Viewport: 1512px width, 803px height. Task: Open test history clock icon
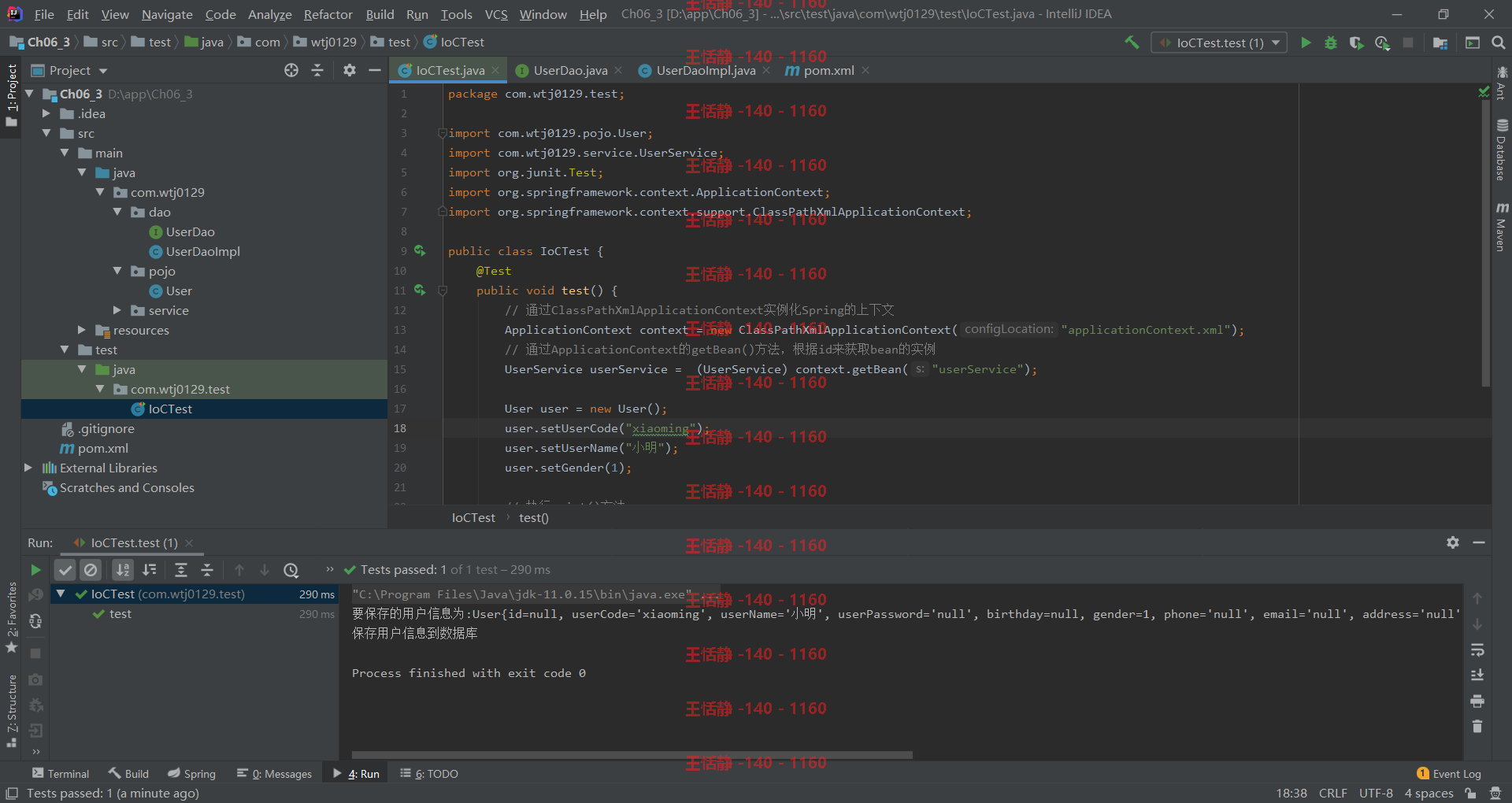[291, 570]
